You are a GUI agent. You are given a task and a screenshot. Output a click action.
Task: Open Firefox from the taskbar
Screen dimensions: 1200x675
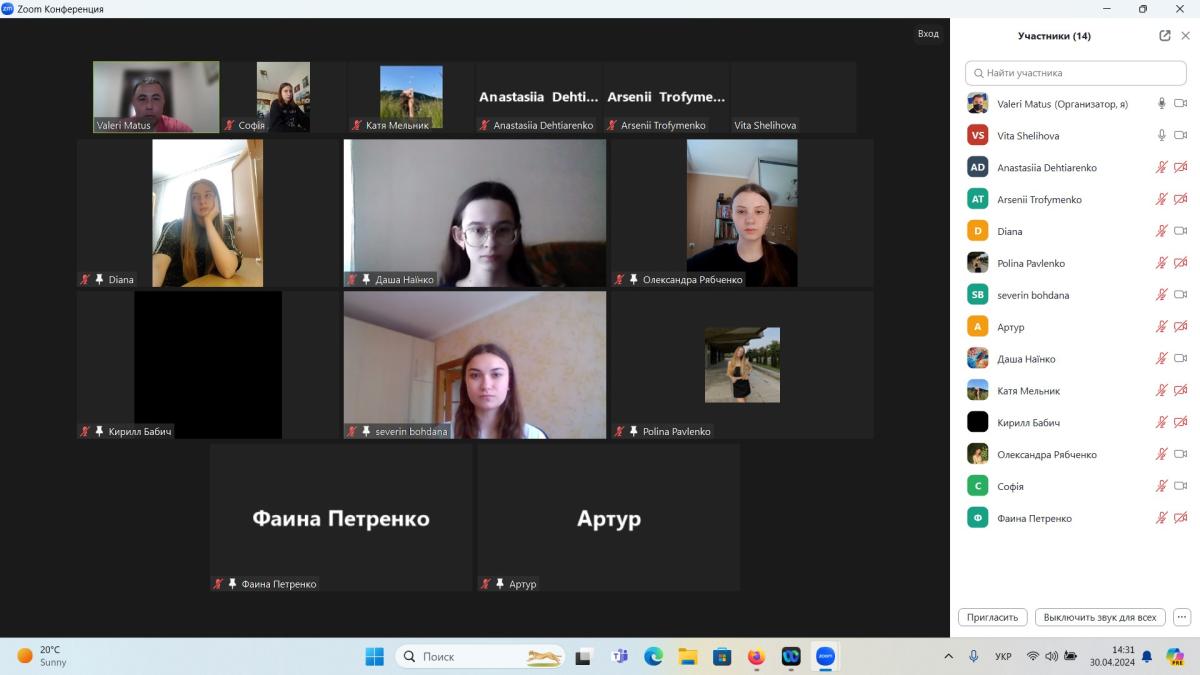pos(756,656)
